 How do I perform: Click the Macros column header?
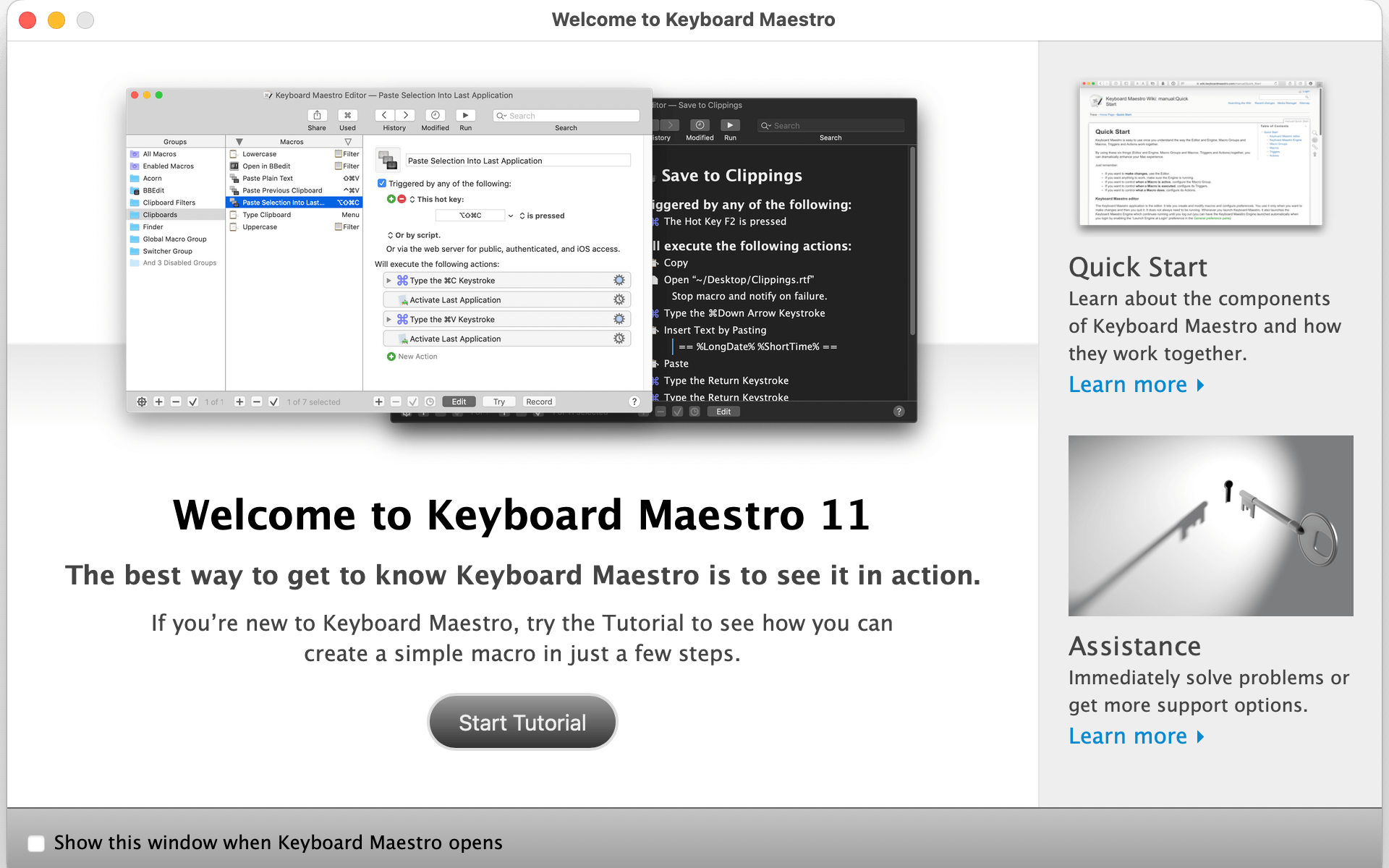(292, 142)
